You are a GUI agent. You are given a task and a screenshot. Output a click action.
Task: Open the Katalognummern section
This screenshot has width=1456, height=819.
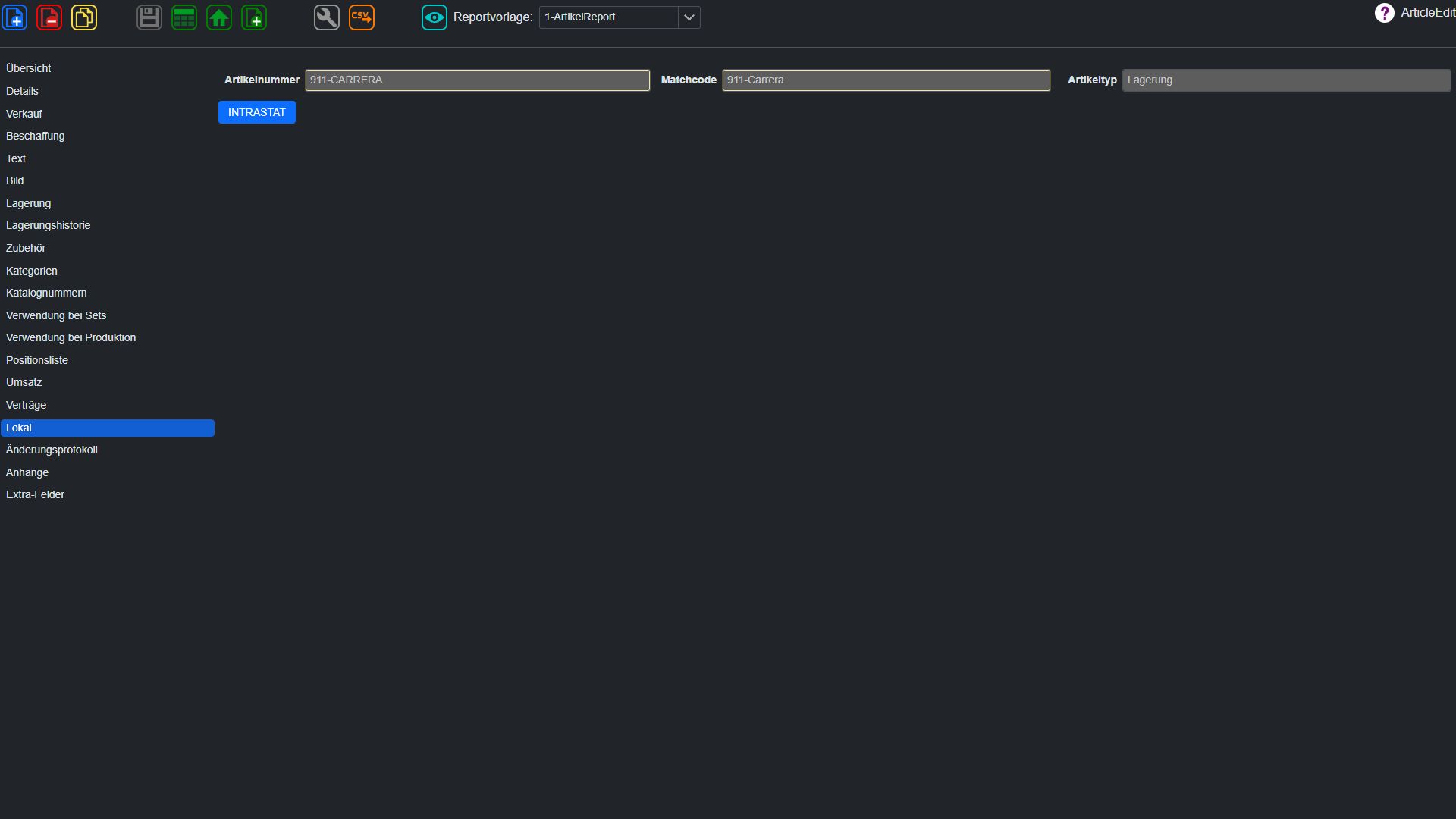tap(108, 293)
